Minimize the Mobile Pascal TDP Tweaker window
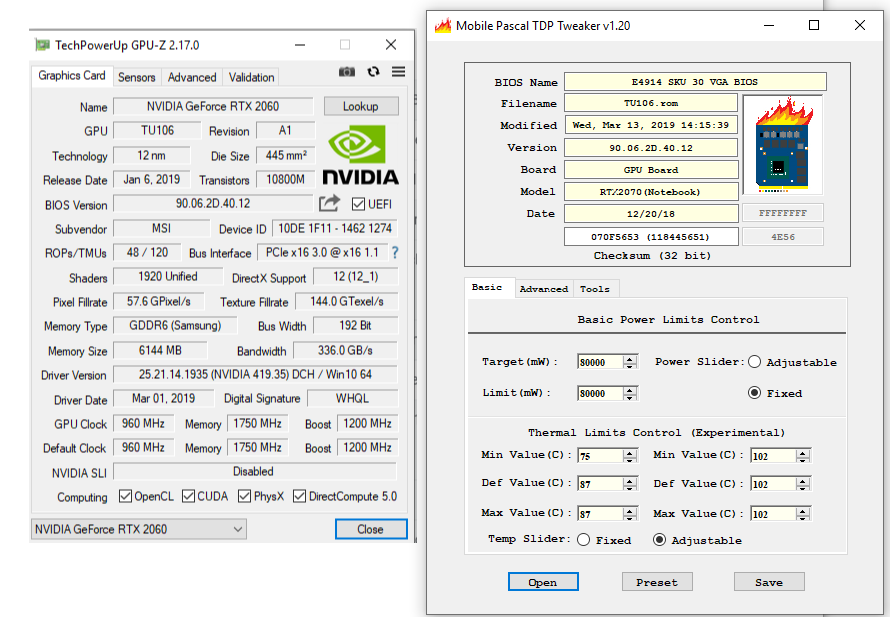This screenshot has height=617, width=890. [x=769, y=26]
